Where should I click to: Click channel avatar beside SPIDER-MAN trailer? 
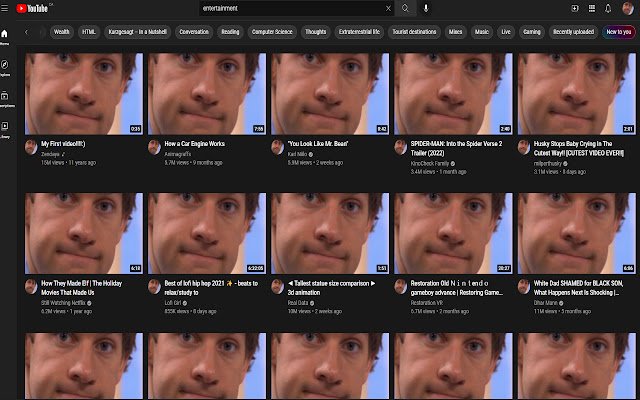[x=400, y=147]
